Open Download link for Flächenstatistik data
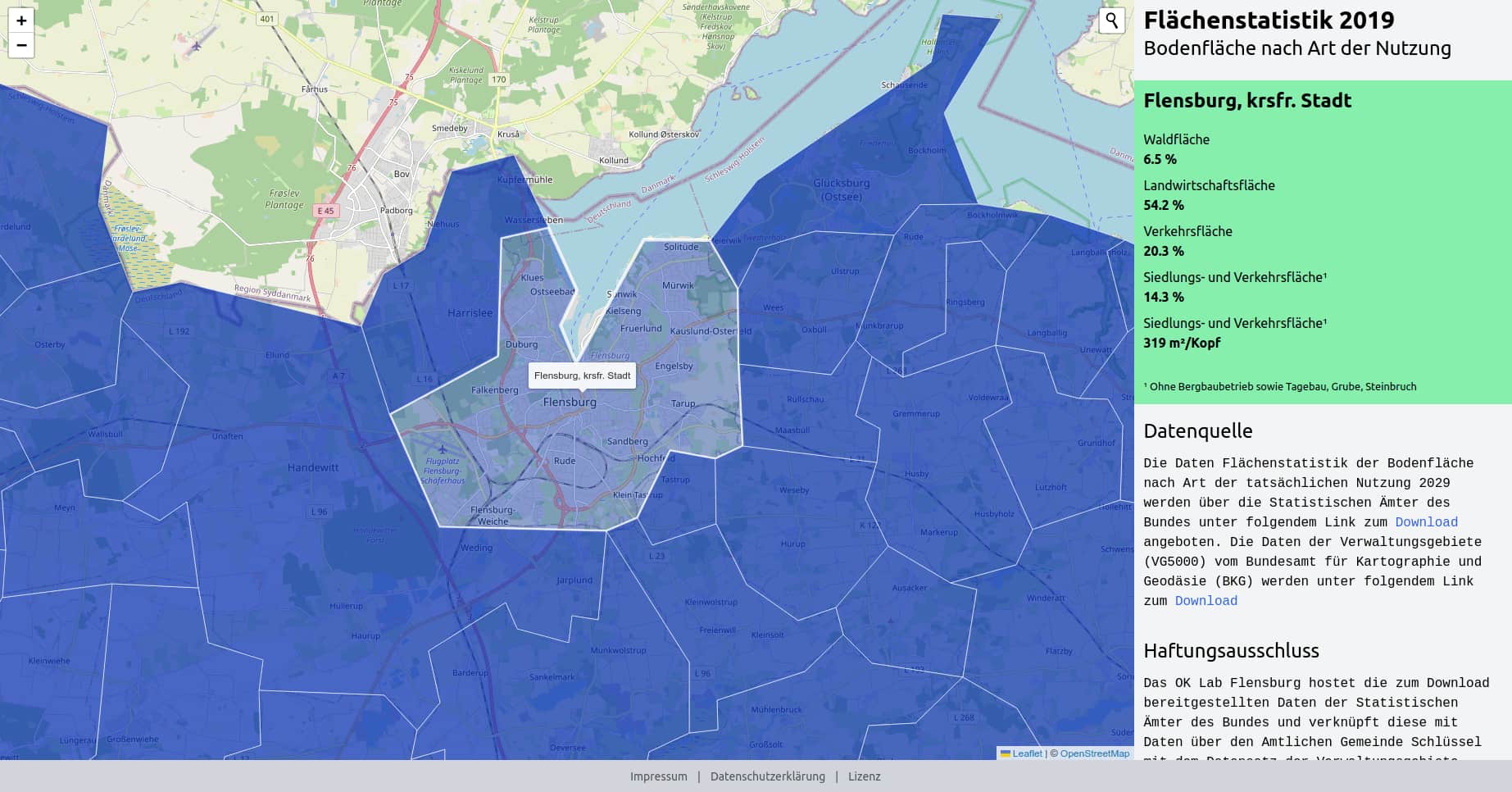The width and height of the screenshot is (1512, 792). click(x=1426, y=522)
